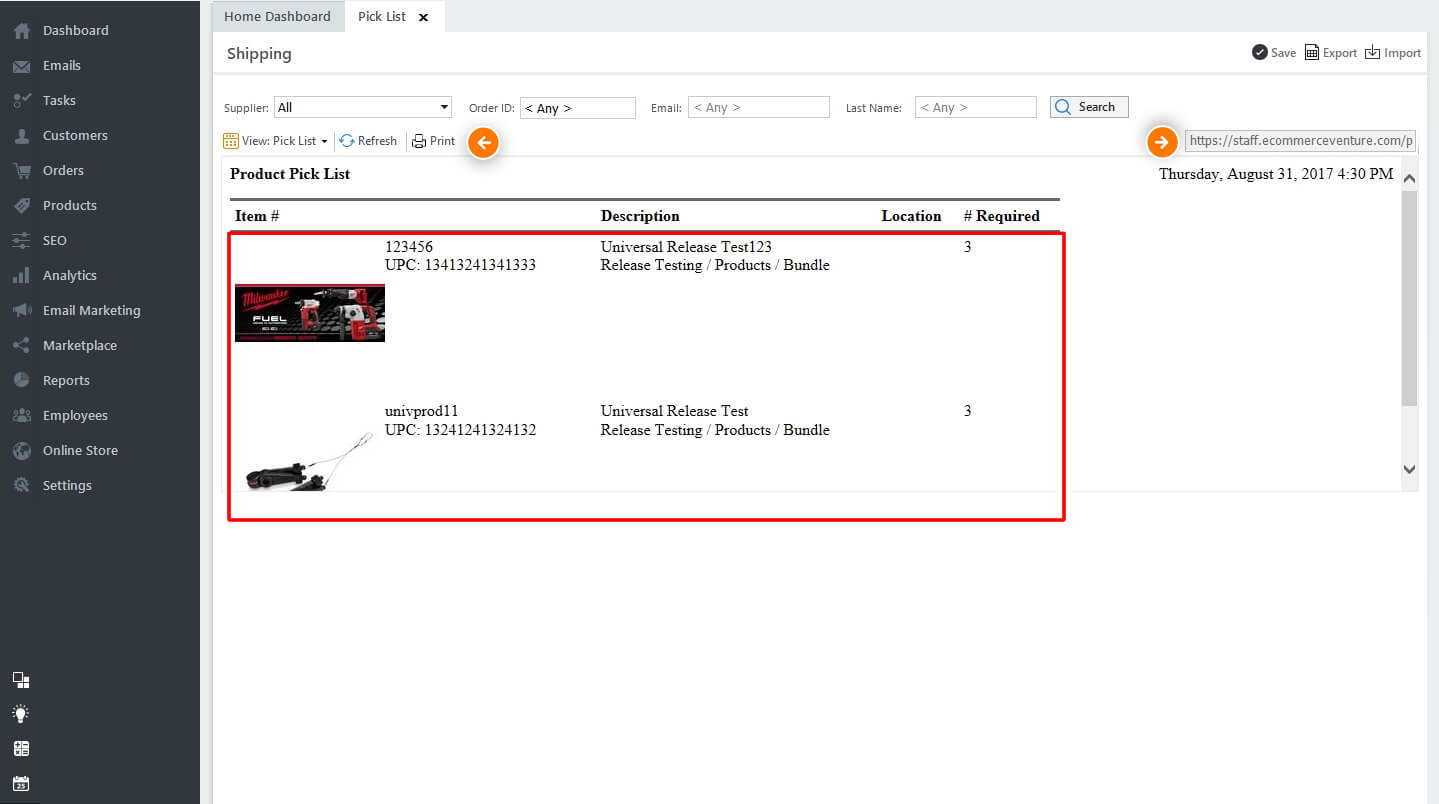
Task: Click item number univprod11
Action: [422, 411]
